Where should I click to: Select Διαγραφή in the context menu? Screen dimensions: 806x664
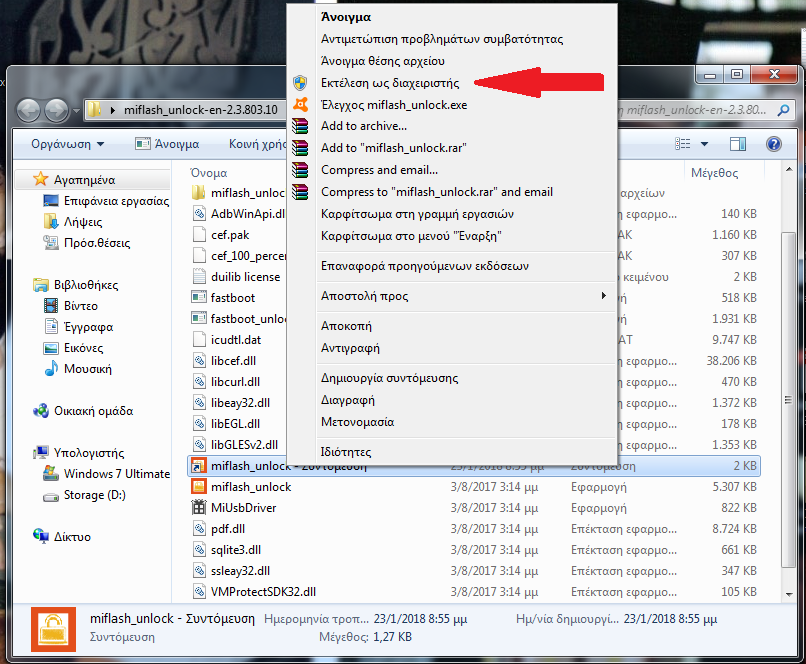[347, 399]
